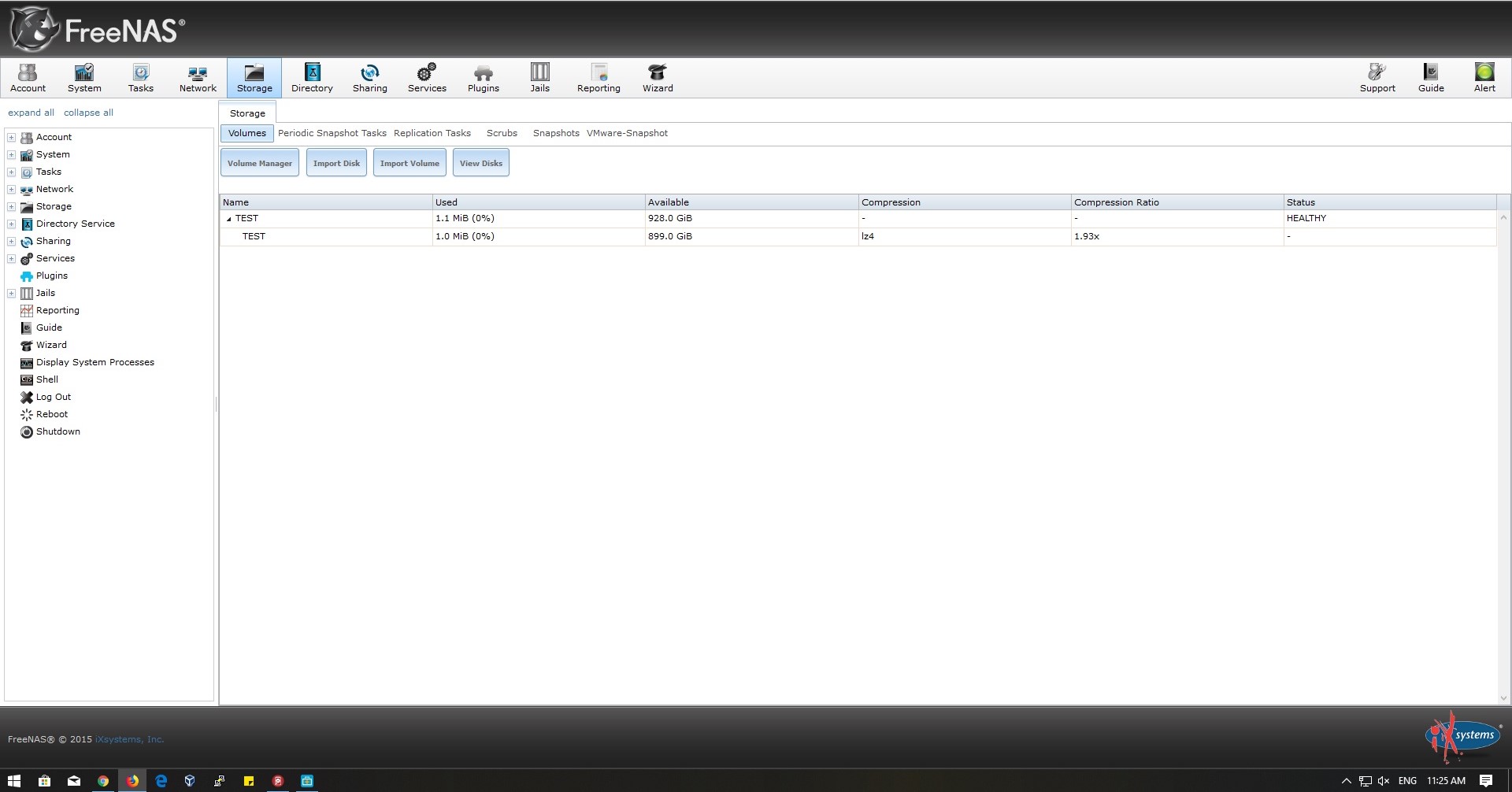The width and height of the screenshot is (1512, 792).
Task: Click the Shutdown icon in sidebar
Action: tap(27, 431)
